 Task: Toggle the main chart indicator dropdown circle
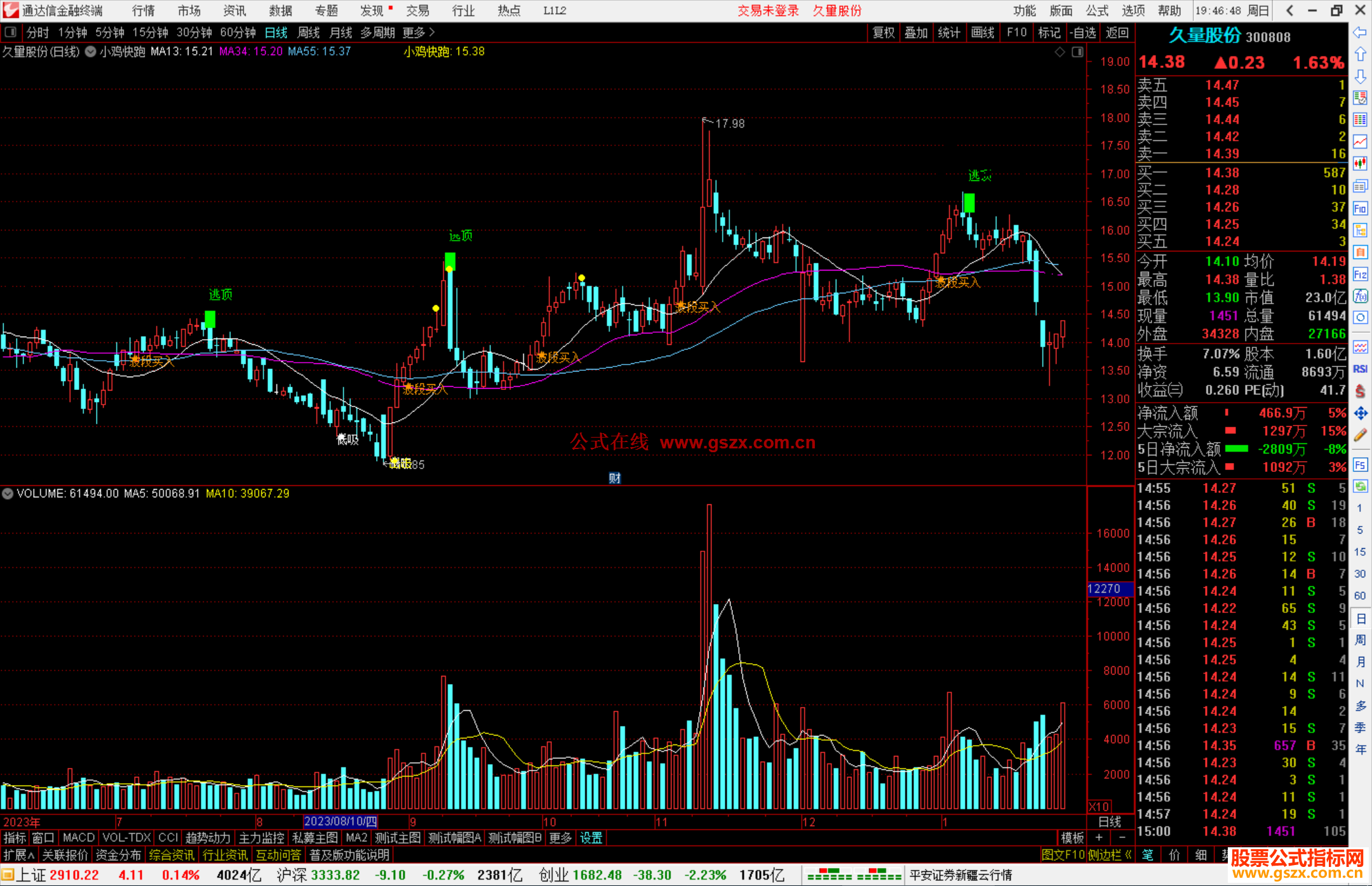pyautogui.click(x=91, y=52)
